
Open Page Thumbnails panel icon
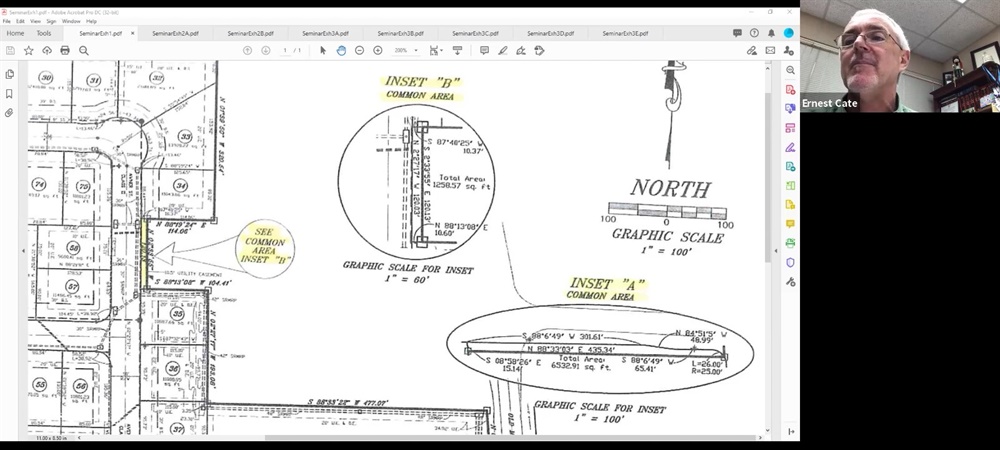click(10, 75)
